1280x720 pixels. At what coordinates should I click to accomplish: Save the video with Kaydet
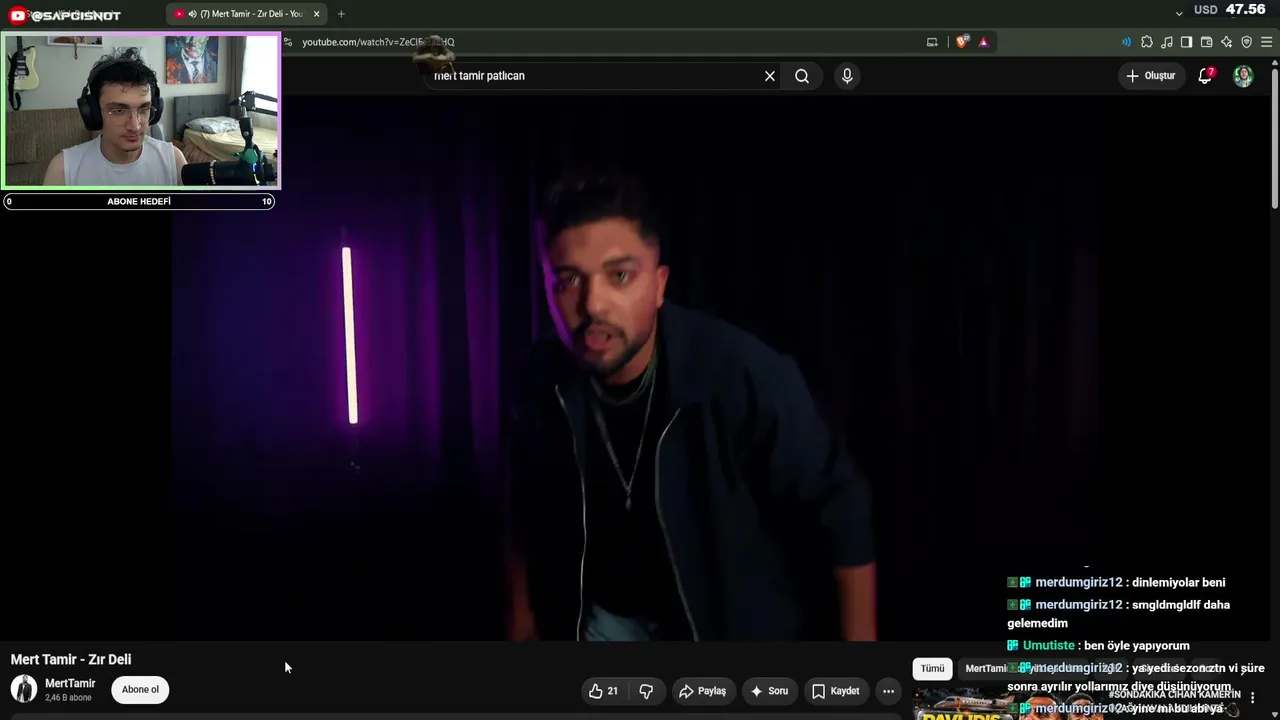pos(835,691)
